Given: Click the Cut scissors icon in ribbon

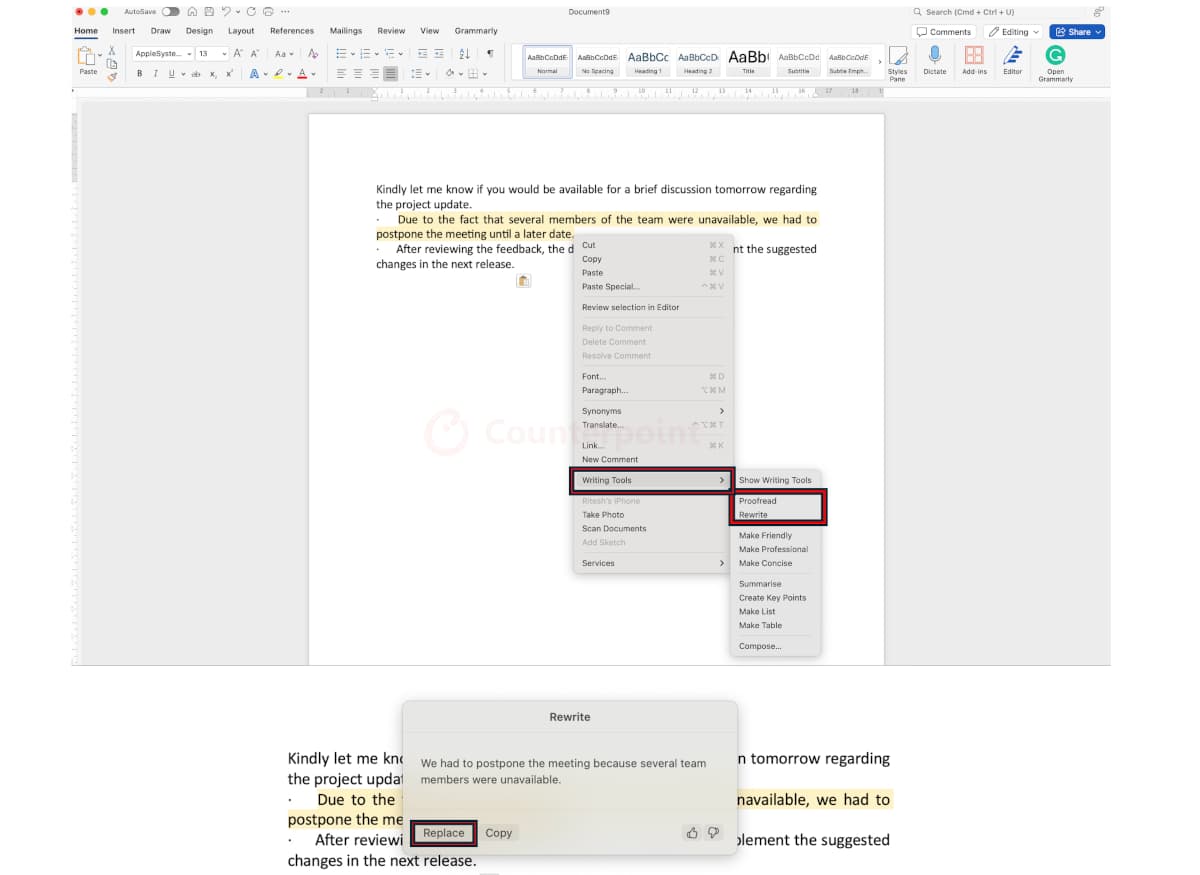Looking at the screenshot, I should click(112, 51).
